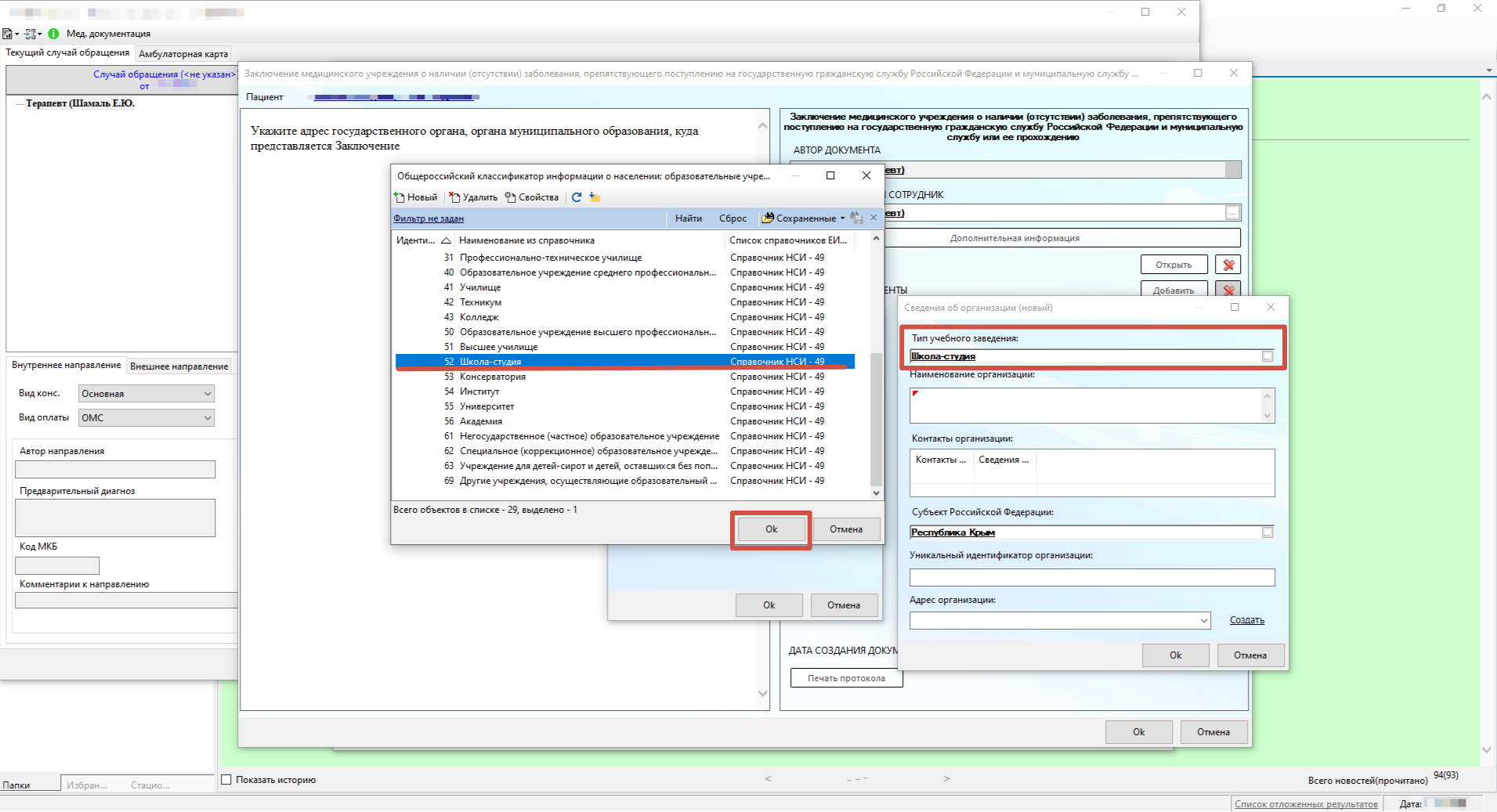Image resolution: width=1497 pixels, height=812 pixels.
Task: Click the Создать address link
Action: [1246, 620]
